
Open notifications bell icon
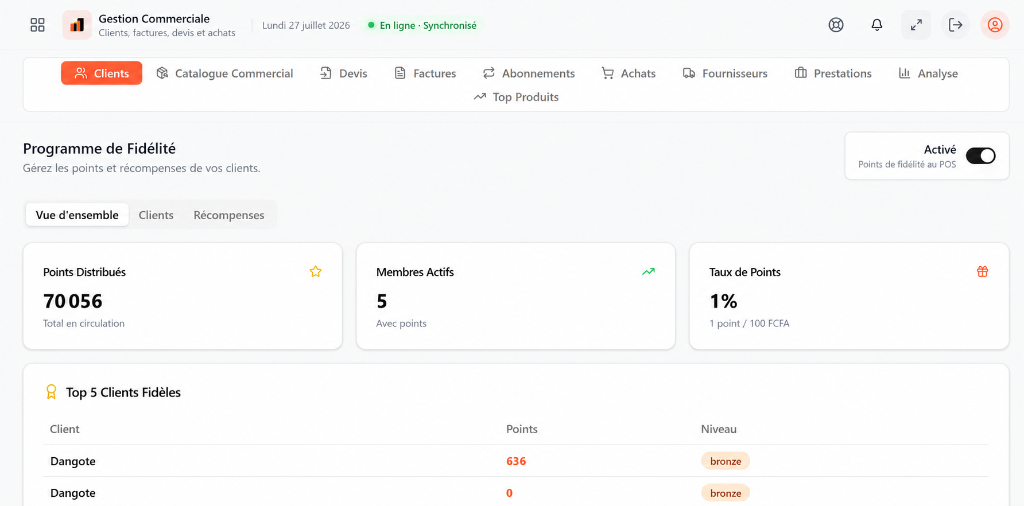click(877, 25)
